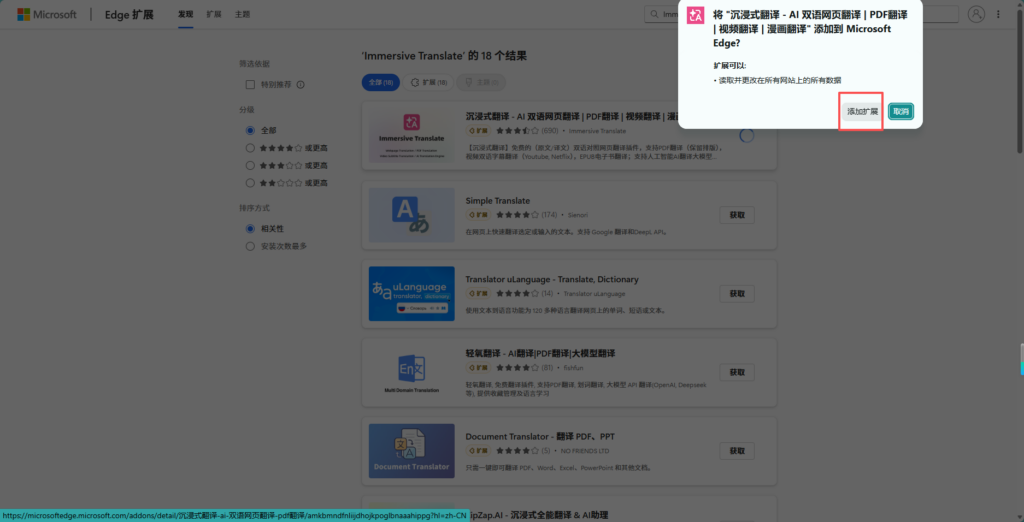Open the user account avatar

tap(976, 14)
